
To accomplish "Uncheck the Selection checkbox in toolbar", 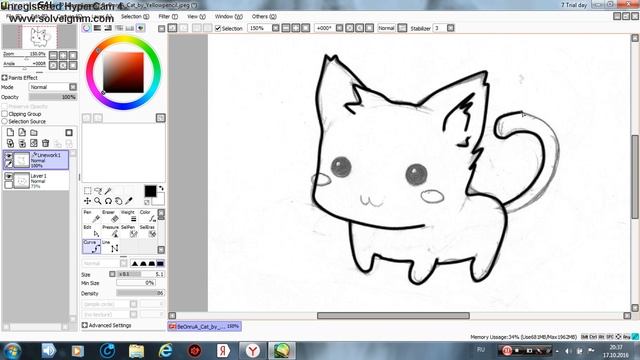I will tap(218, 28).
